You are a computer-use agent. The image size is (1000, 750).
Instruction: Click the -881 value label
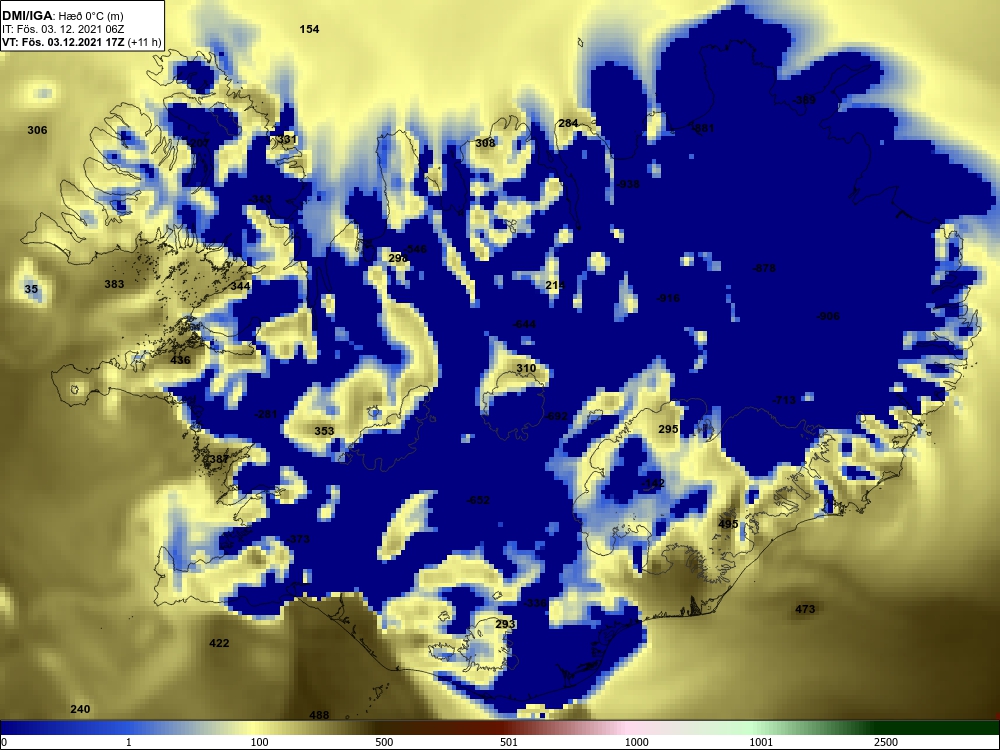pyautogui.click(x=703, y=128)
